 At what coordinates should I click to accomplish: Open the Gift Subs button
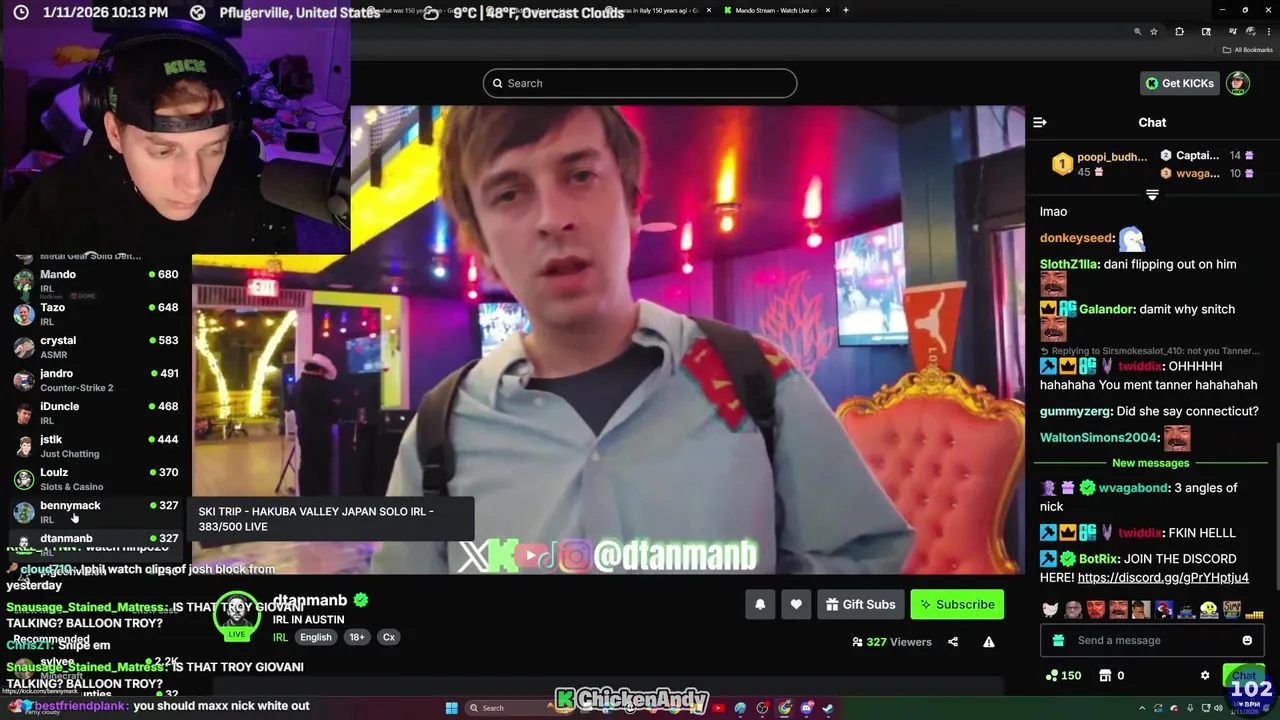click(860, 604)
